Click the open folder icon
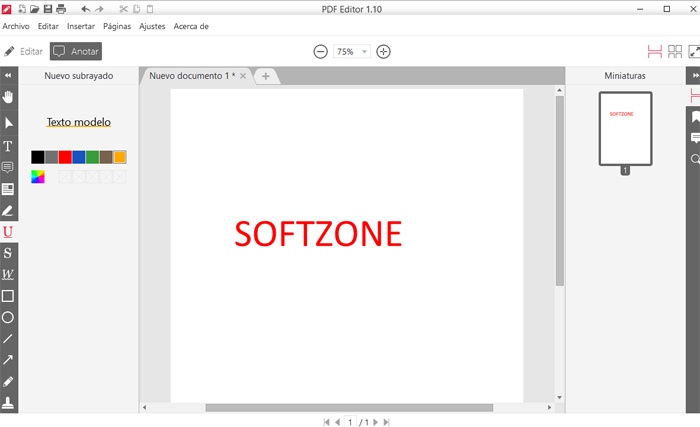This screenshot has height=427, width=700. pos(34,9)
